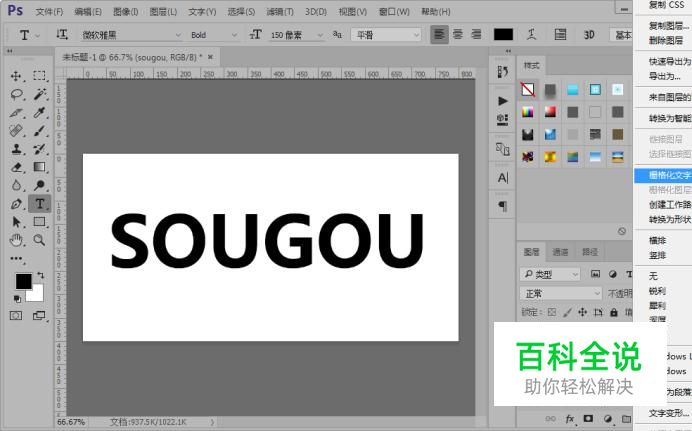Swap foreground and background colors
Screen dimensions: 692x431
(41, 275)
